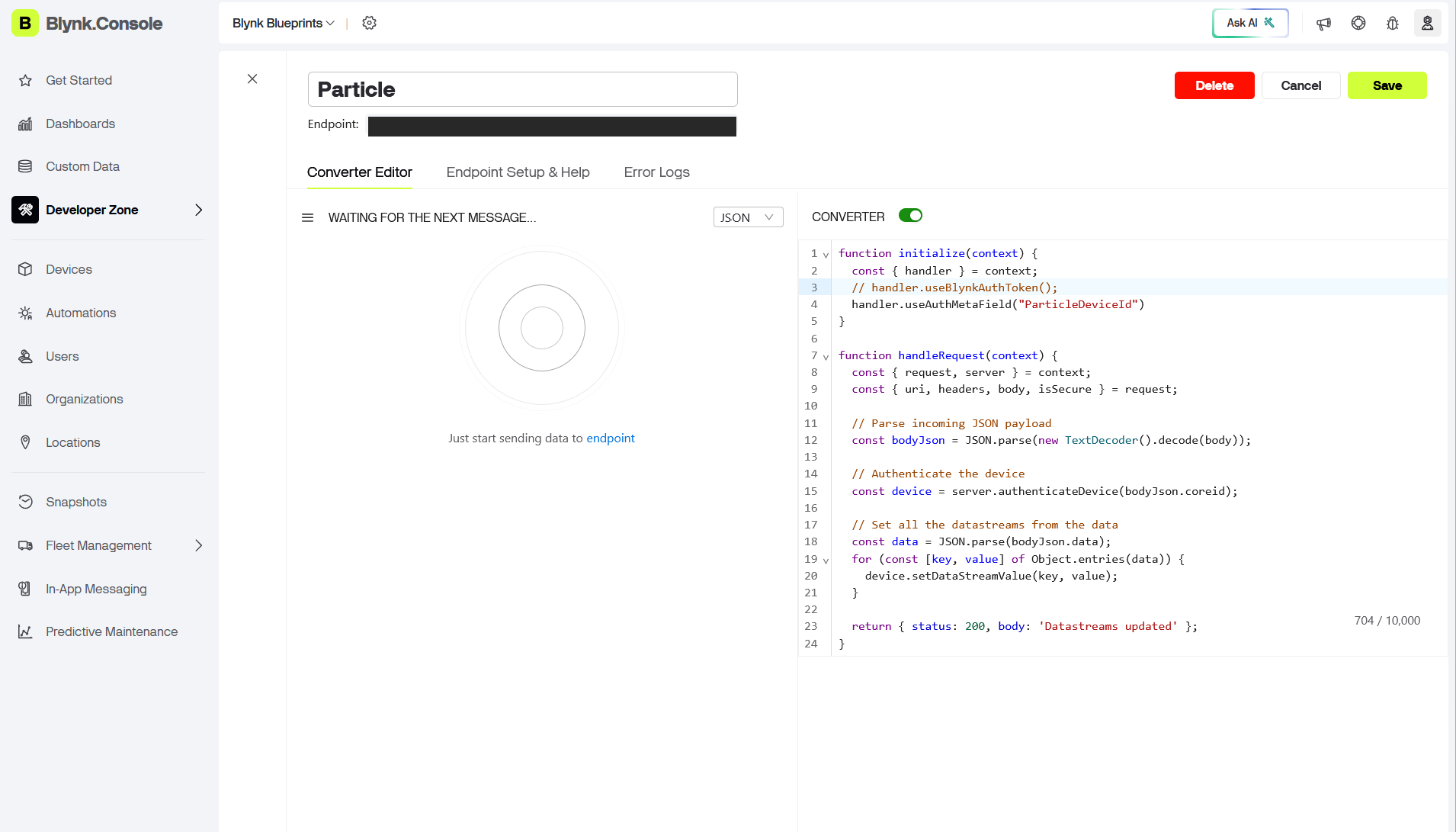Click the return statement on line 23

1025,626
